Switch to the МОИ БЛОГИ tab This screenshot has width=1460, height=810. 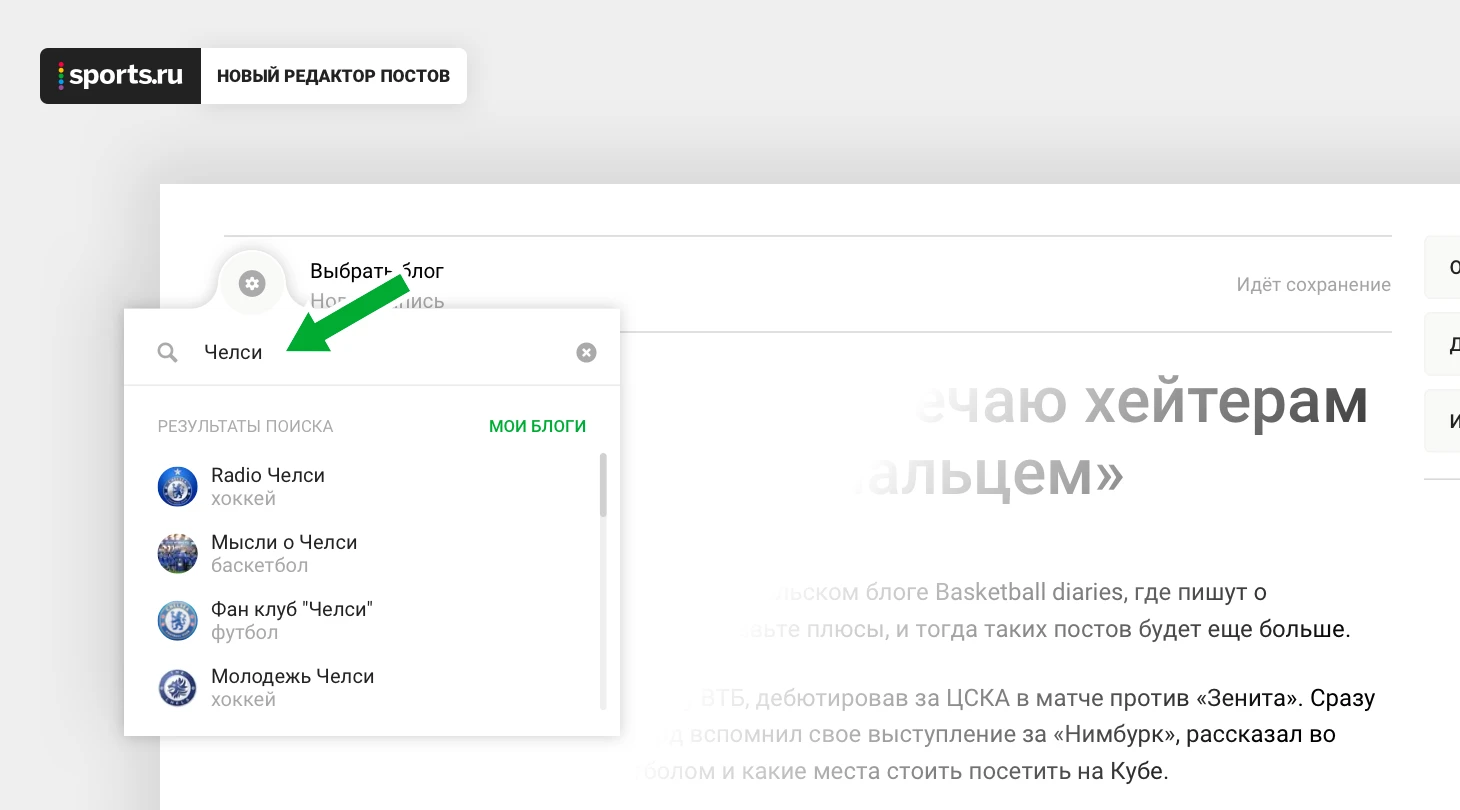click(x=537, y=426)
